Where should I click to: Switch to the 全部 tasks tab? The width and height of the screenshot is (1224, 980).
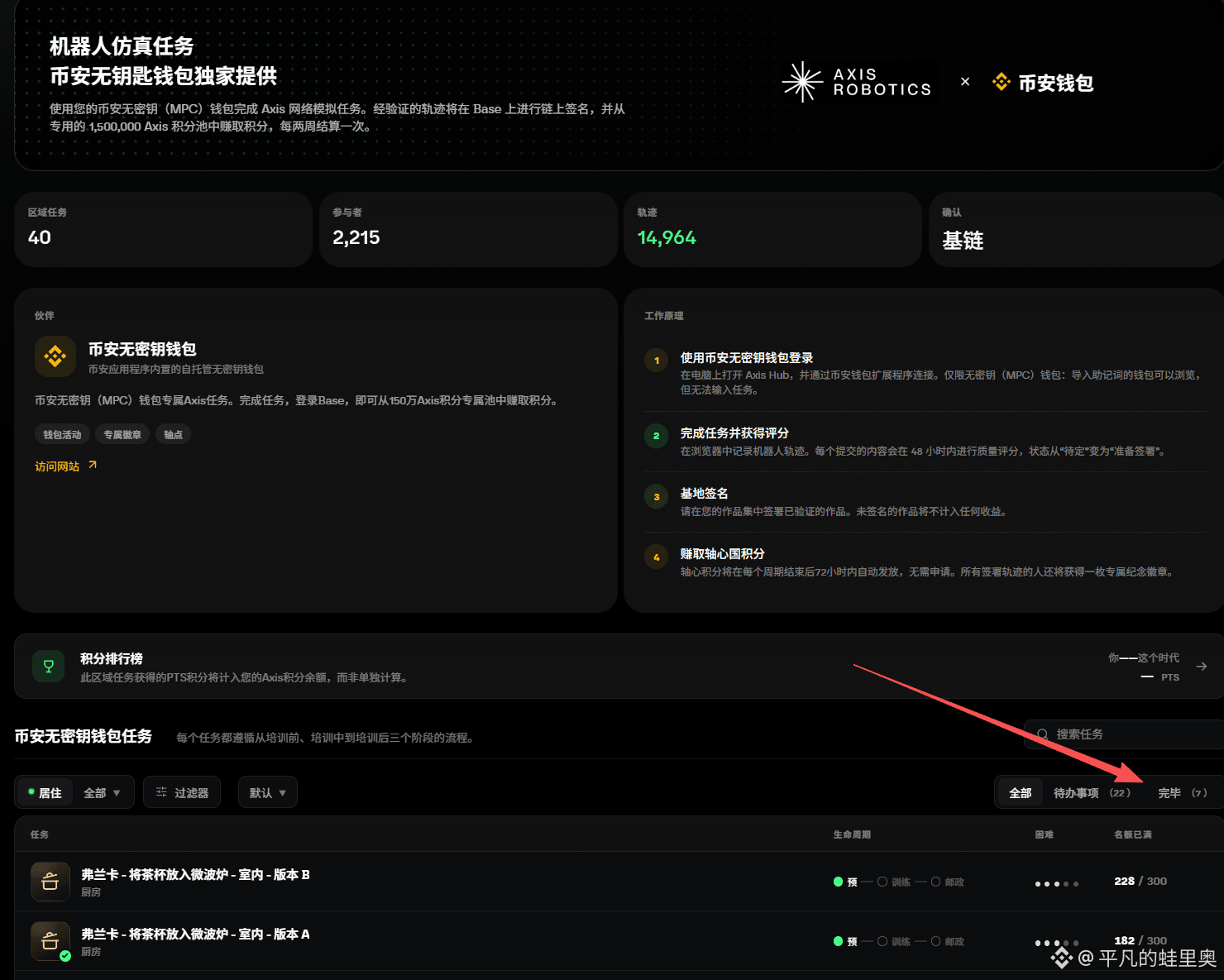coord(1020,792)
